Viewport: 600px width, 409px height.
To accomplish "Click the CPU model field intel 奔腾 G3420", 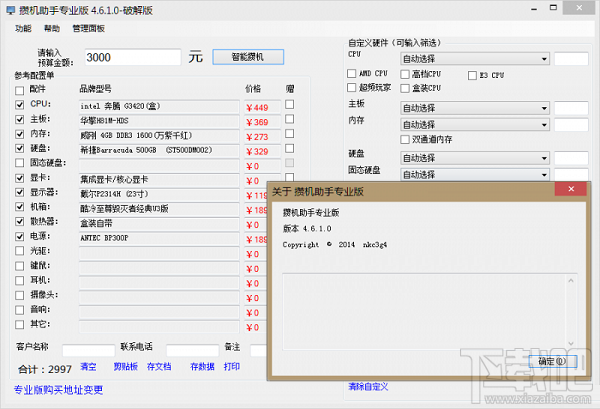I will click(159, 106).
